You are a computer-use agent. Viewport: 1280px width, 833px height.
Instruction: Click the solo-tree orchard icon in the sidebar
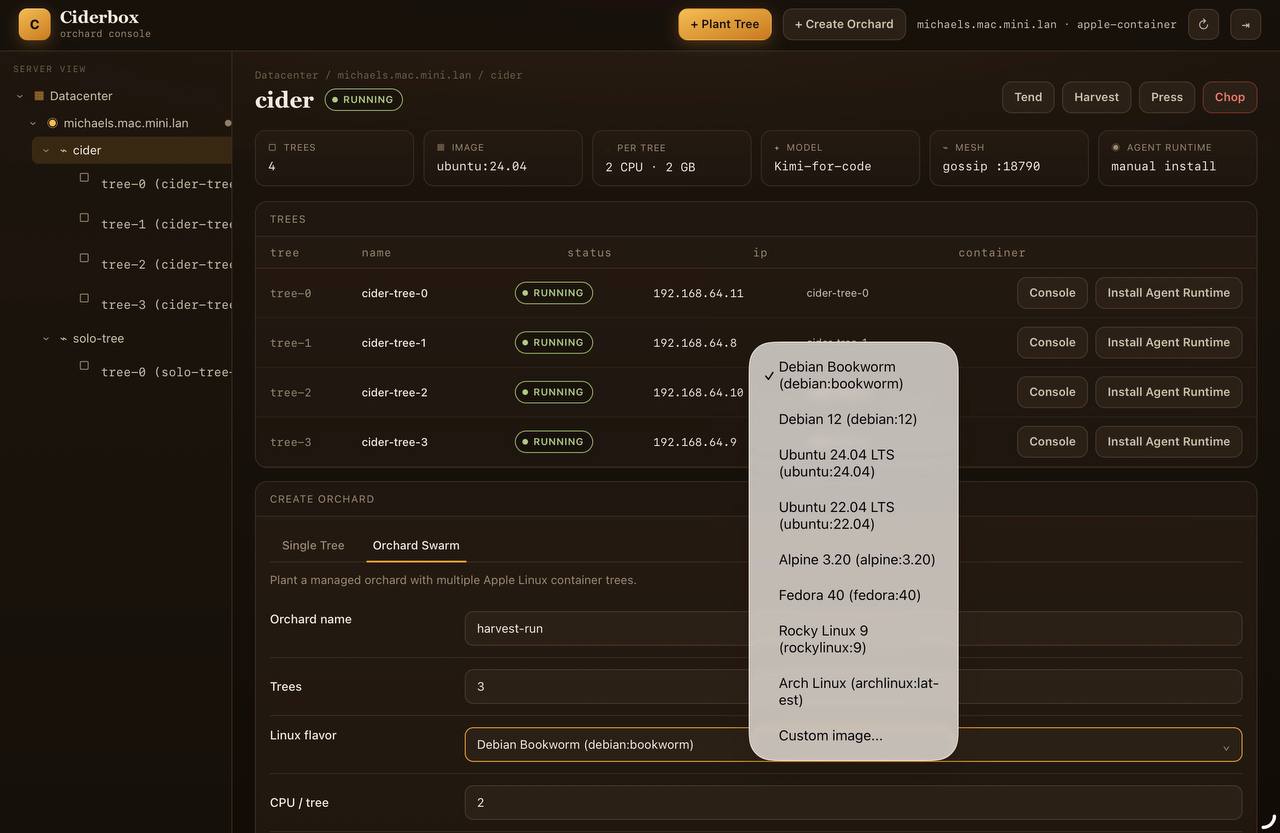tap(64, 338)
